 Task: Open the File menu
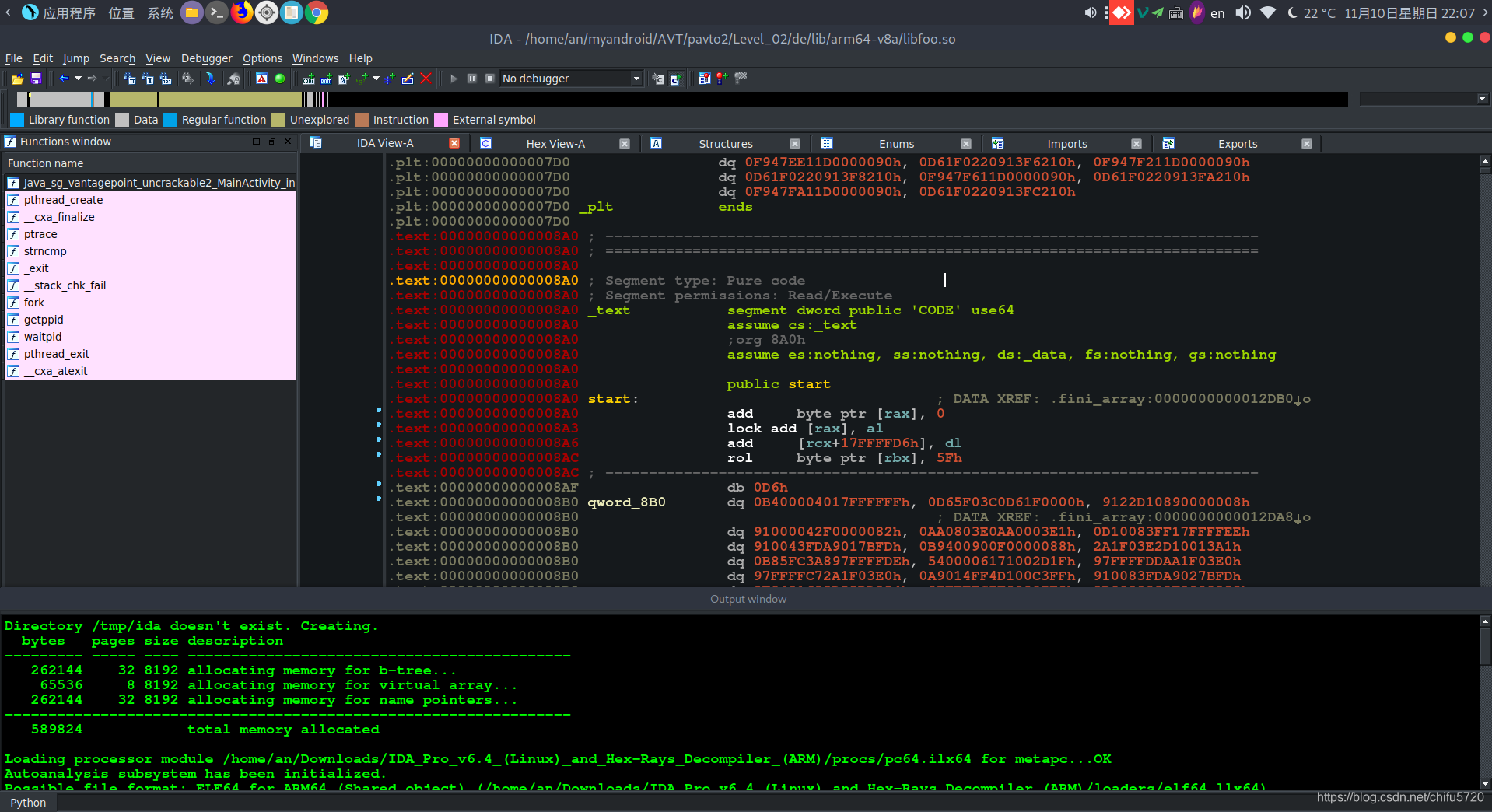(14, 58)
